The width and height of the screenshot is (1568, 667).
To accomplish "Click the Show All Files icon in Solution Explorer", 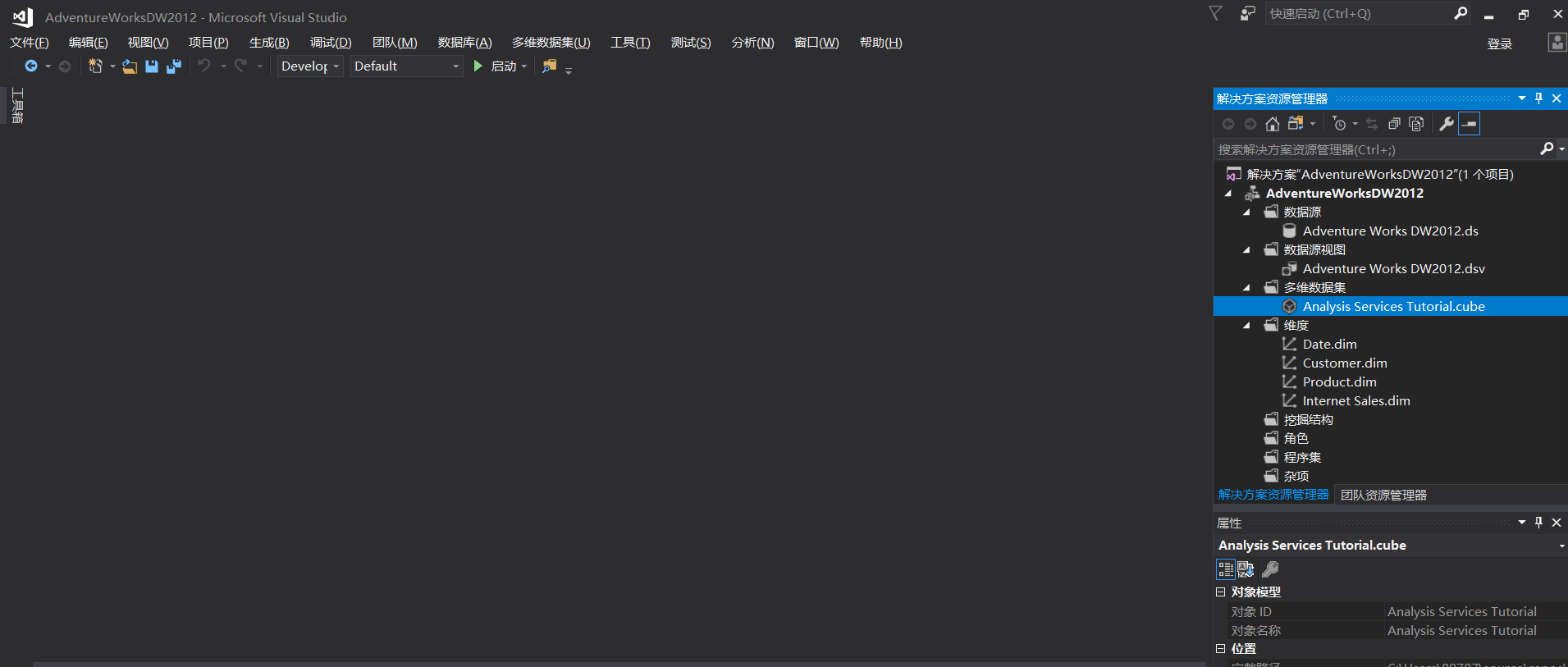I will tap(1416, 124).
